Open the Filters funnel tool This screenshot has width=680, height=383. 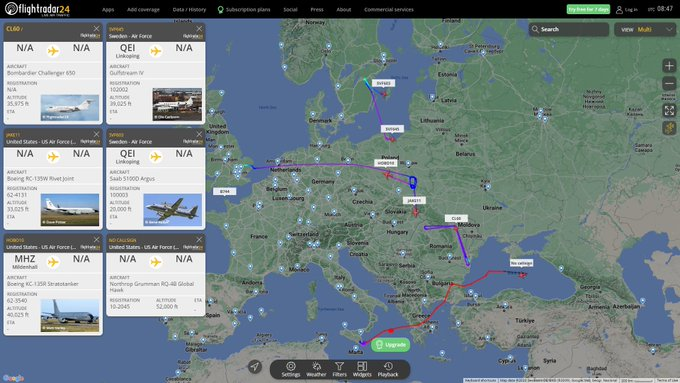340,370
